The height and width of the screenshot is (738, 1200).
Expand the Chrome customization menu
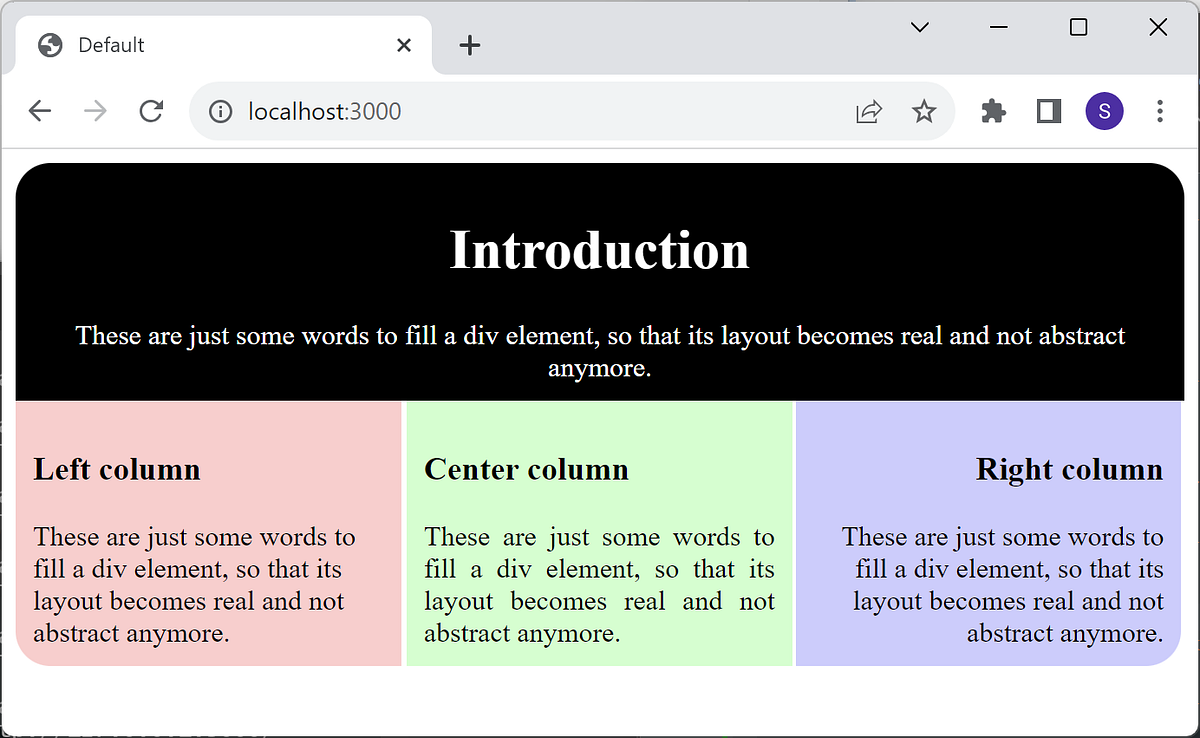pyautogui.click(x=919, y=27)
